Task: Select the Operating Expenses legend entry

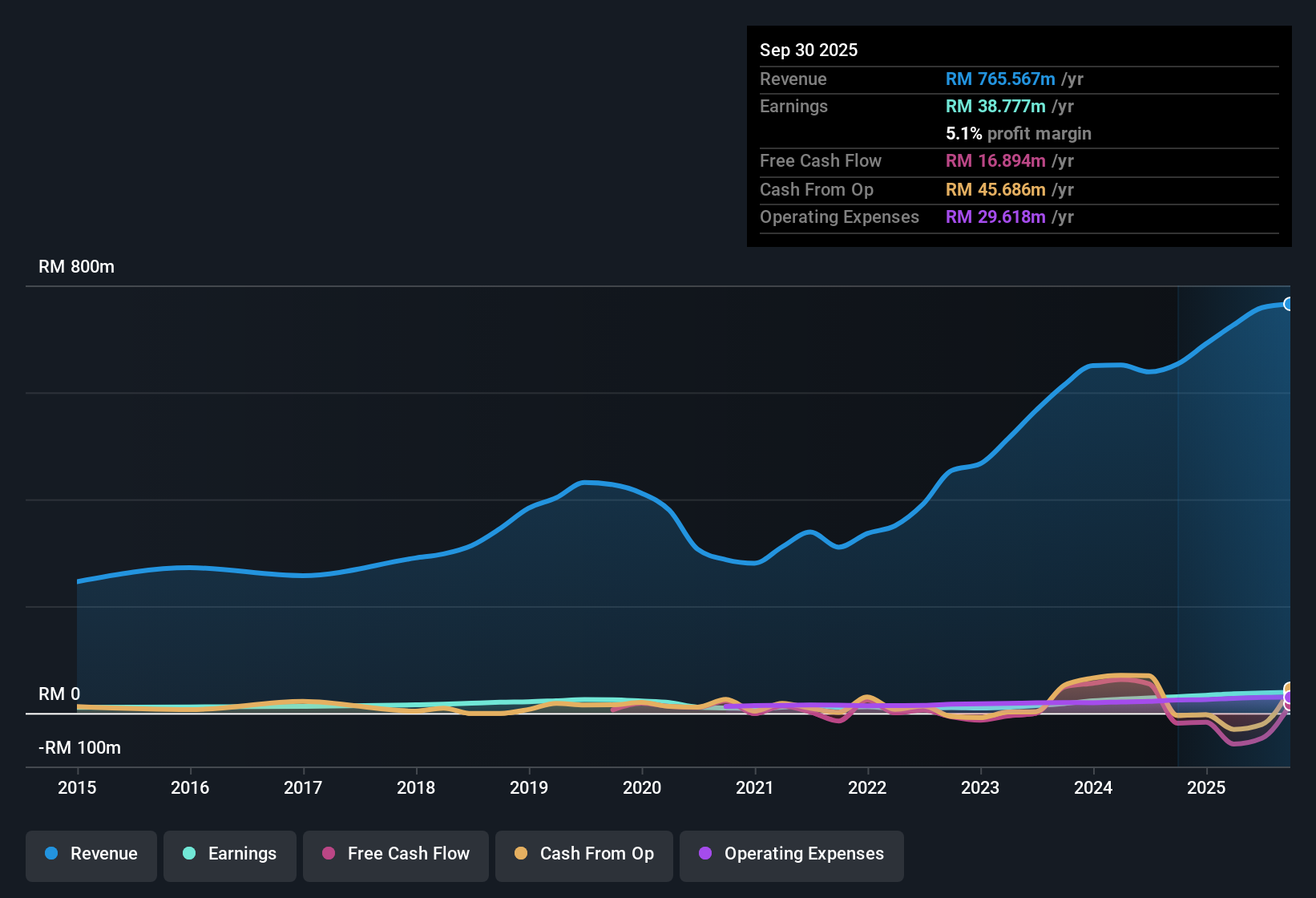Action: (791, 855)
